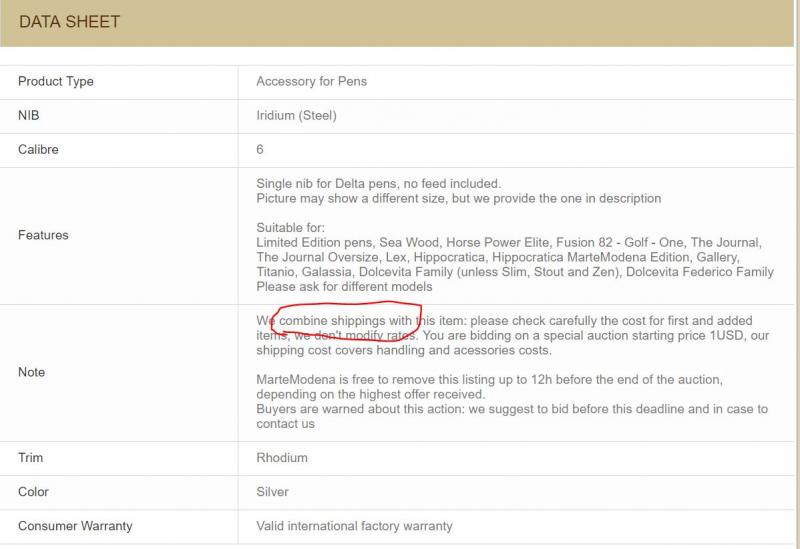800x549 pixels.
Task: Select the Color row label
Action: click(33, 492)
